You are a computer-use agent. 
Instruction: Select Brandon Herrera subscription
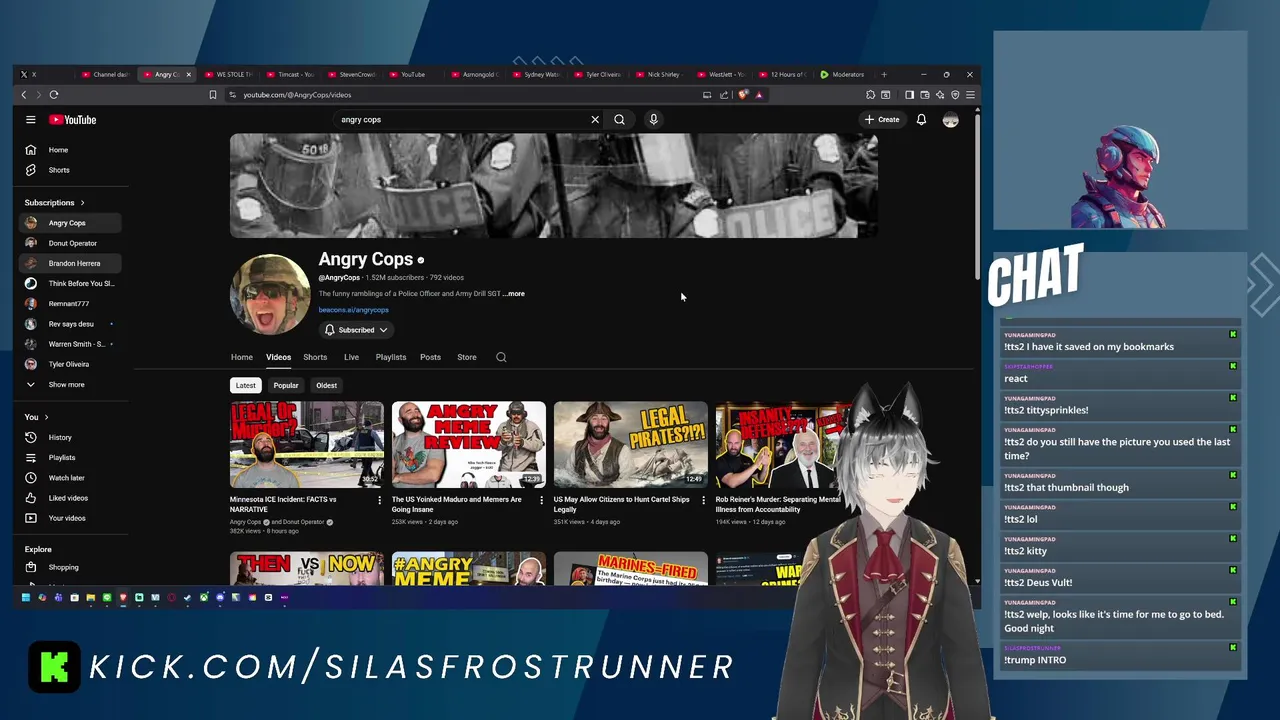pos(70,263)
